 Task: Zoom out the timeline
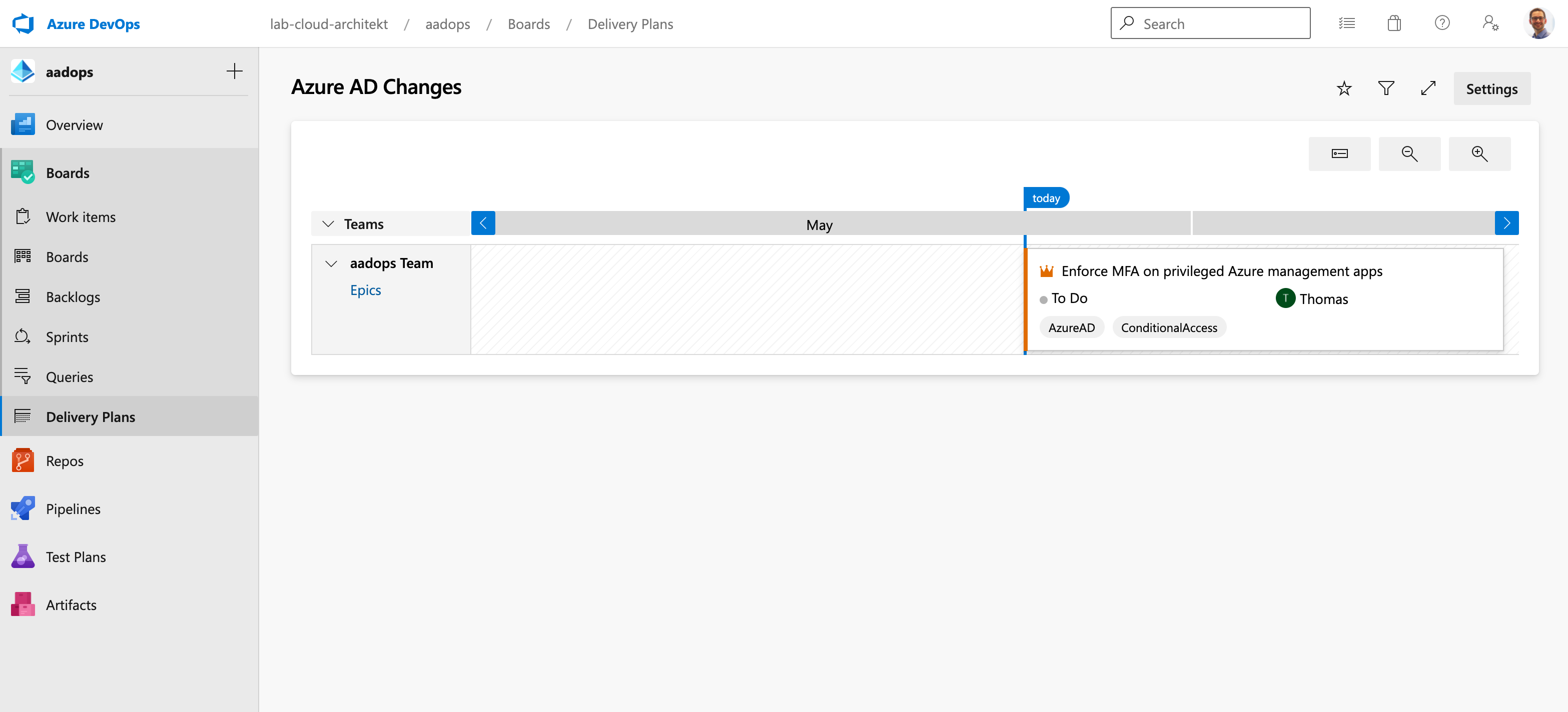[x=1410, y=153]
